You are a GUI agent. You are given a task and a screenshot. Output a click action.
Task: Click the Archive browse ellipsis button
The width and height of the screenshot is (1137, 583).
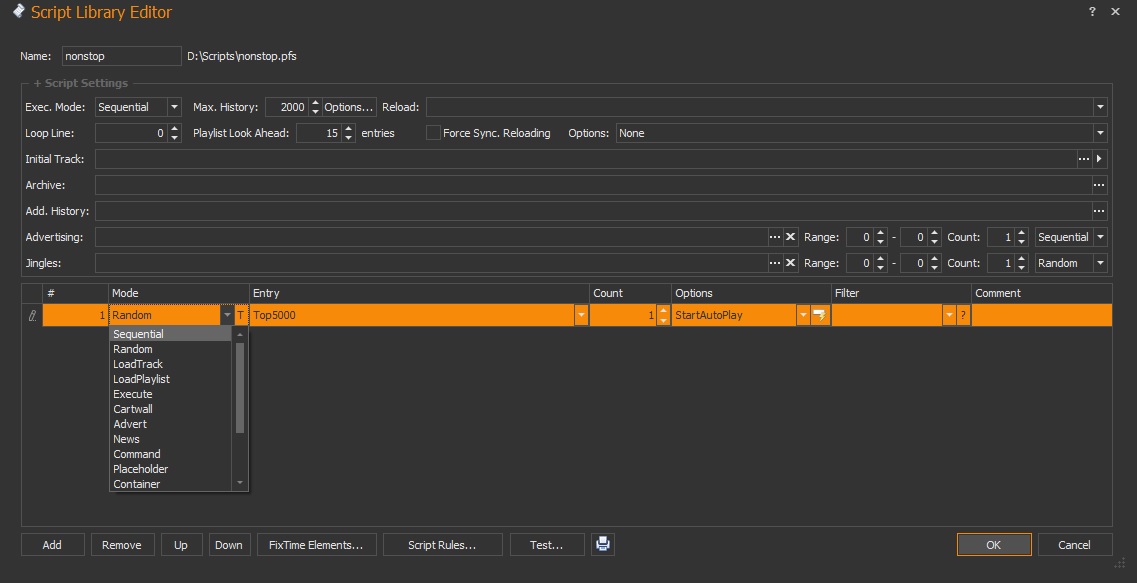click(1099, 185)
